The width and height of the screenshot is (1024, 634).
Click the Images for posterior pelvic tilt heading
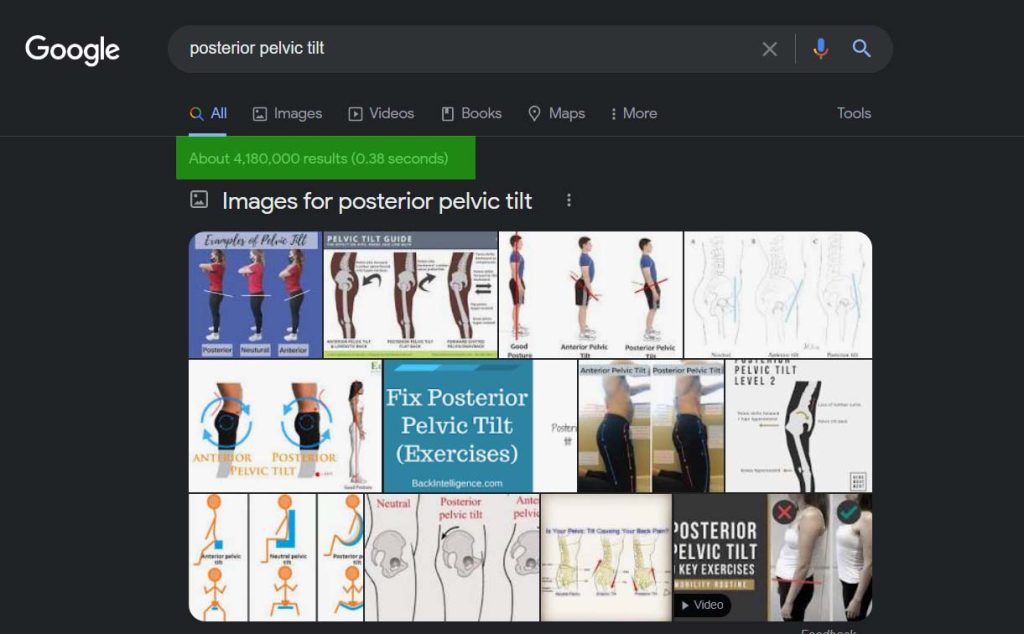377,201
